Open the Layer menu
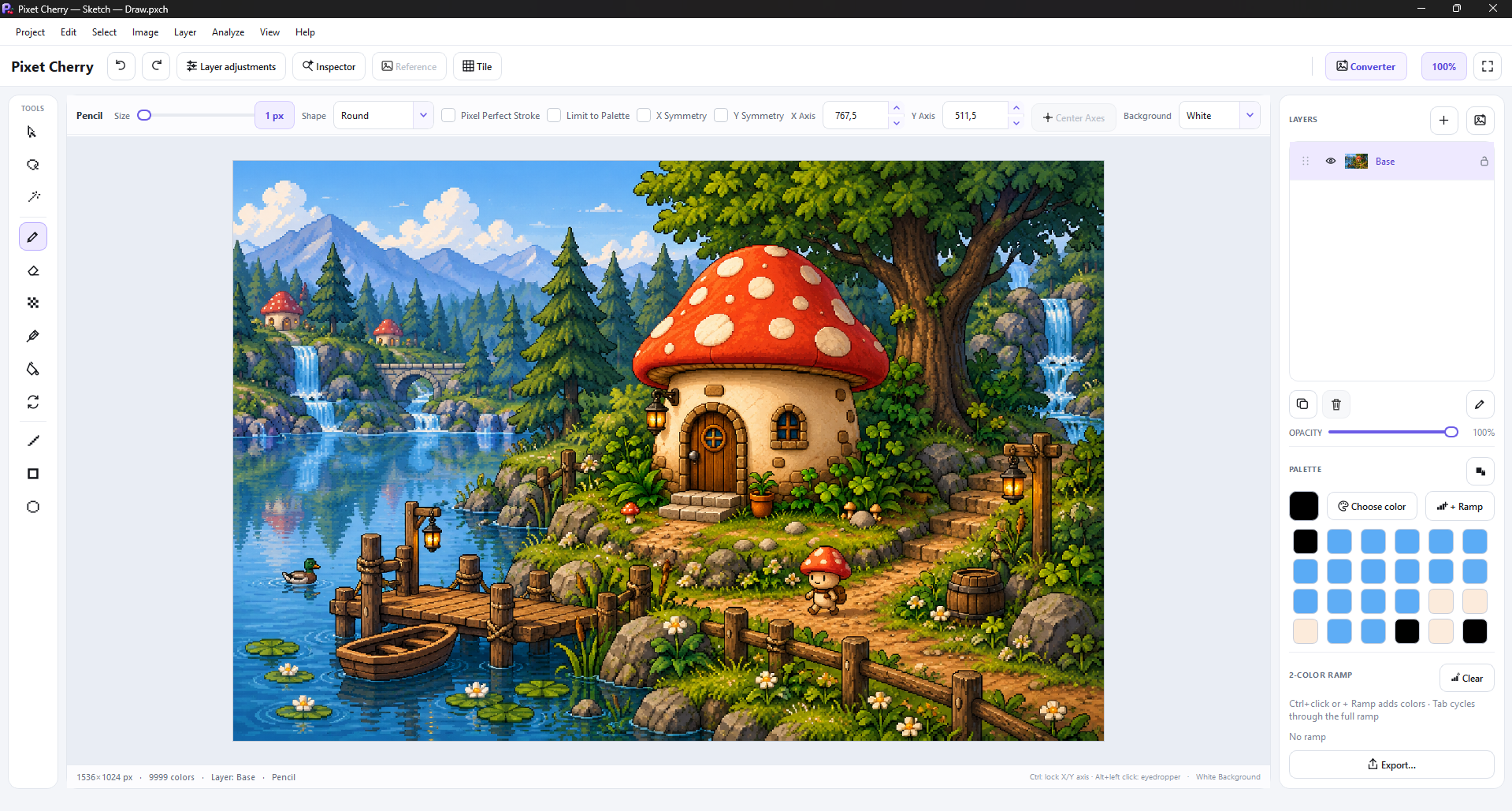This screenshot has height=811, width=1512. [185, 32]
